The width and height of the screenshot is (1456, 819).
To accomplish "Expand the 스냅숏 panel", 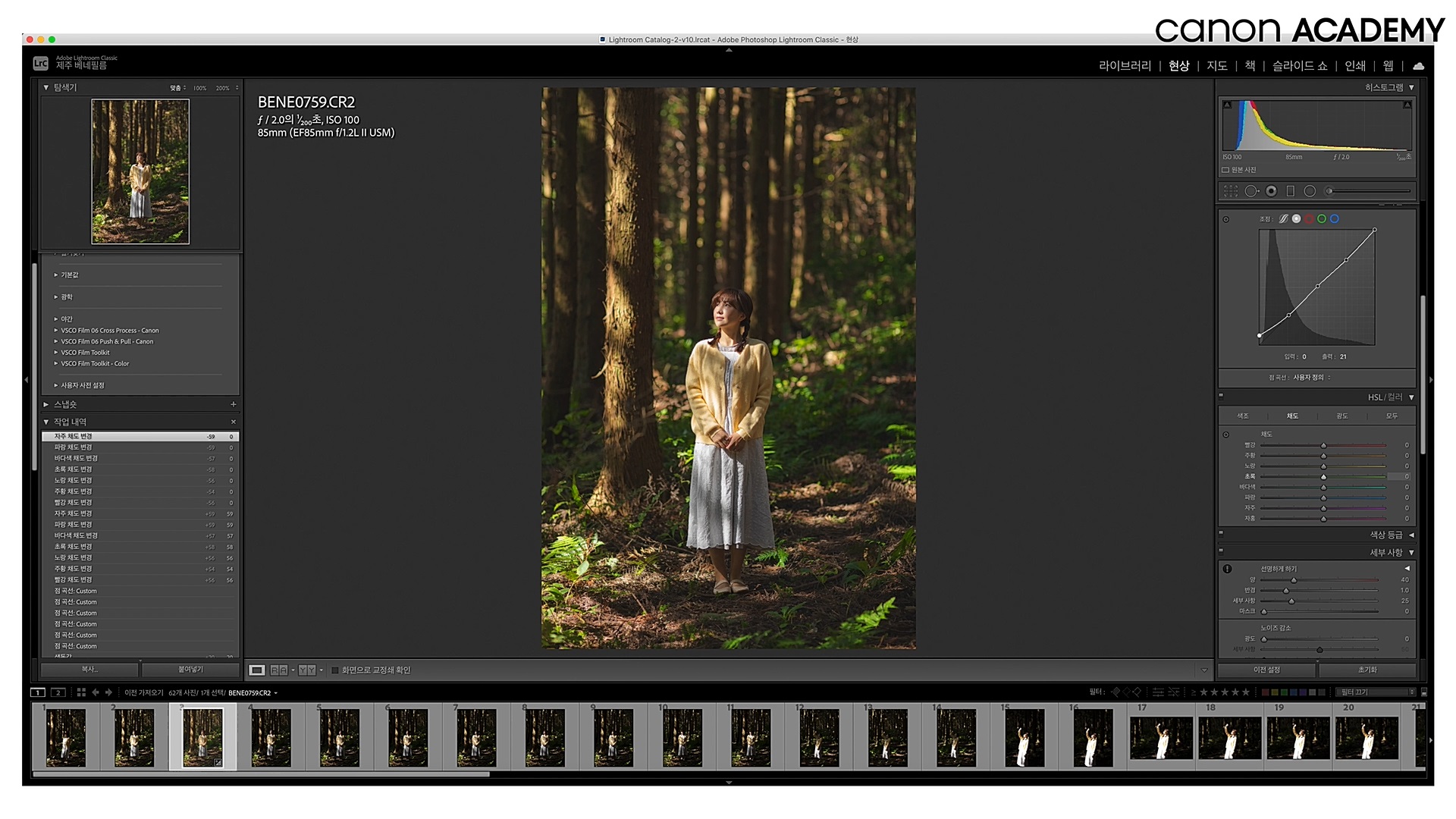I will 46,404.
